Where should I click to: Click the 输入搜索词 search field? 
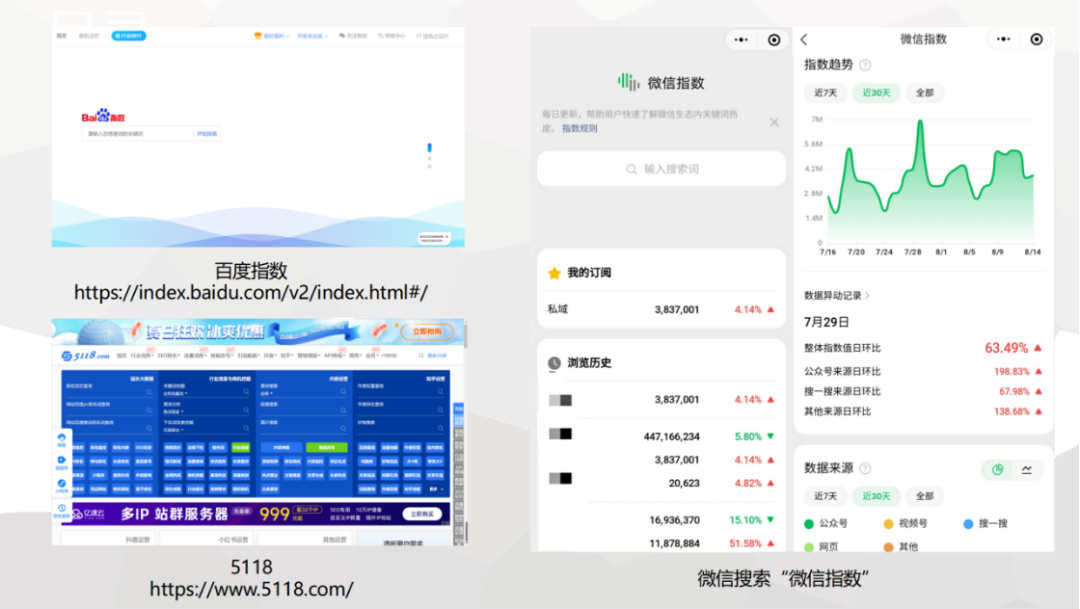pyautogui.click(x=661, y=169)
